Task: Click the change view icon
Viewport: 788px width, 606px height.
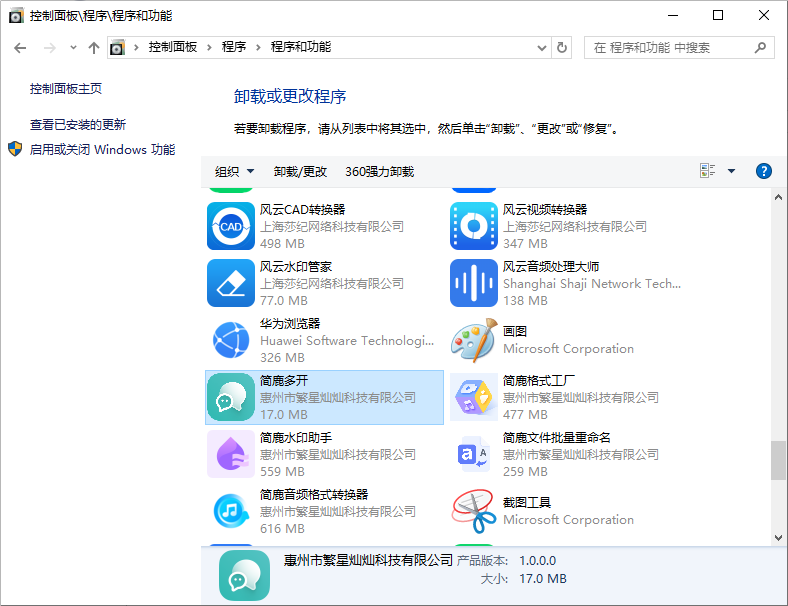Action: click(708, 171)
